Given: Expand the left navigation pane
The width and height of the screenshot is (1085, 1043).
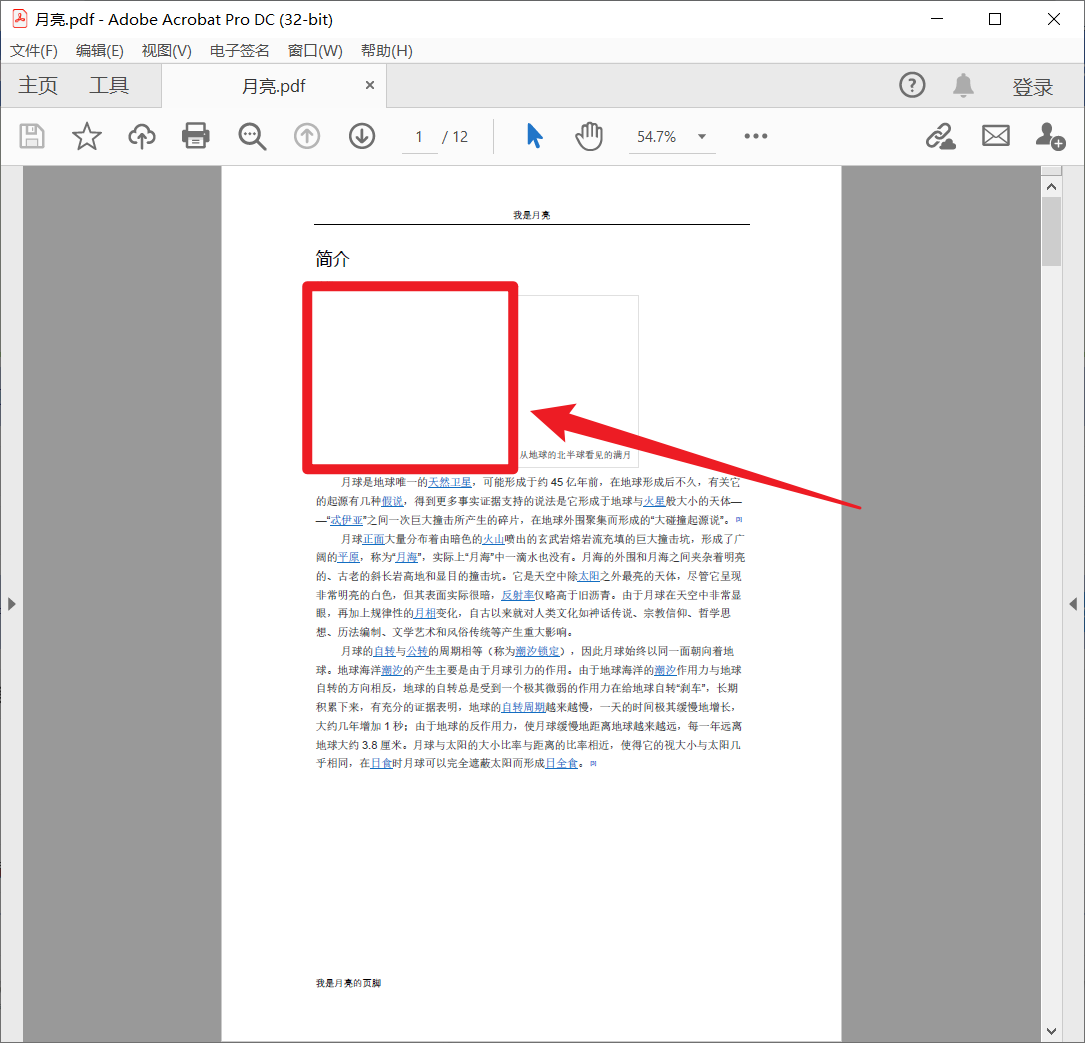Looking at the screenshot, I should (11, 603).
